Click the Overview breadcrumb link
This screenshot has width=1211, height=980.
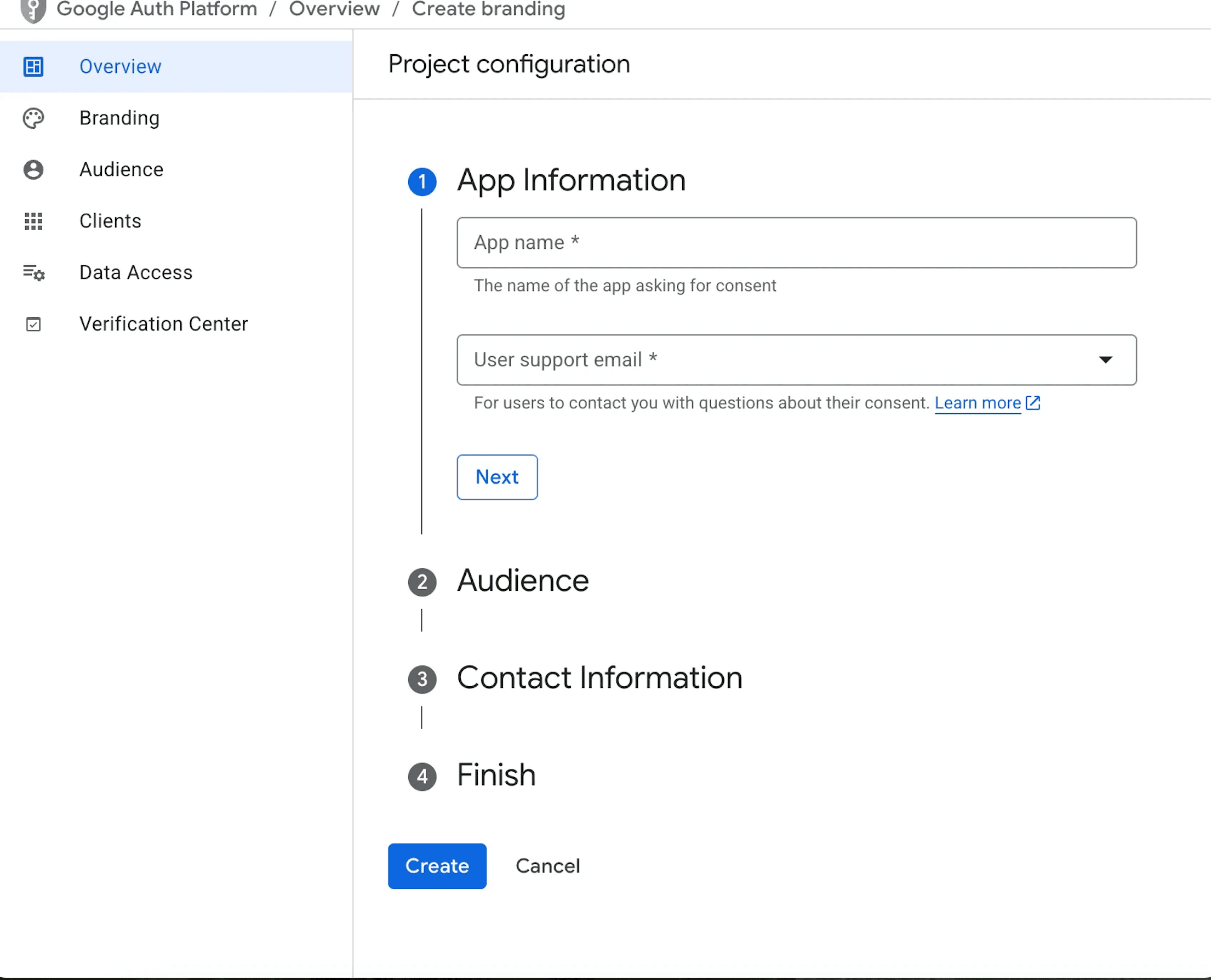click(334, 9)
